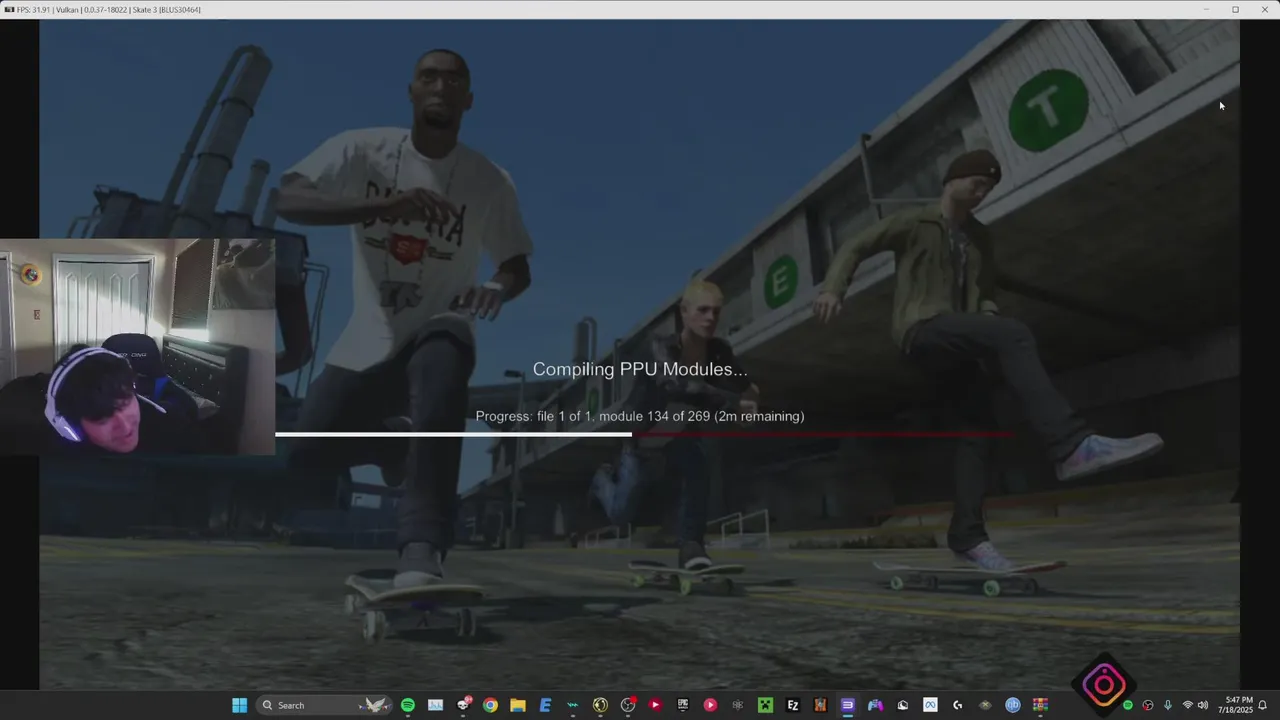Open Logitech G HUB from taskbar
The image size is (1280, 720).
[x=957, y=705]
